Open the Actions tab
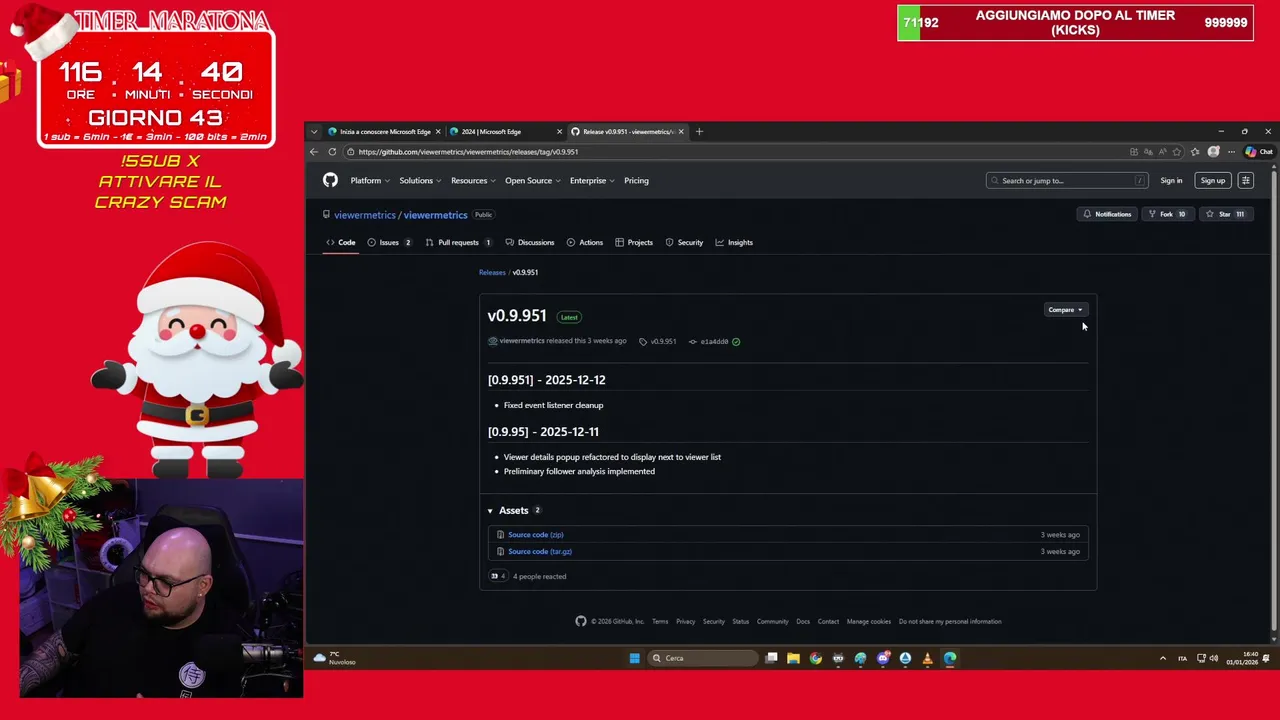 tap(585, 242)
